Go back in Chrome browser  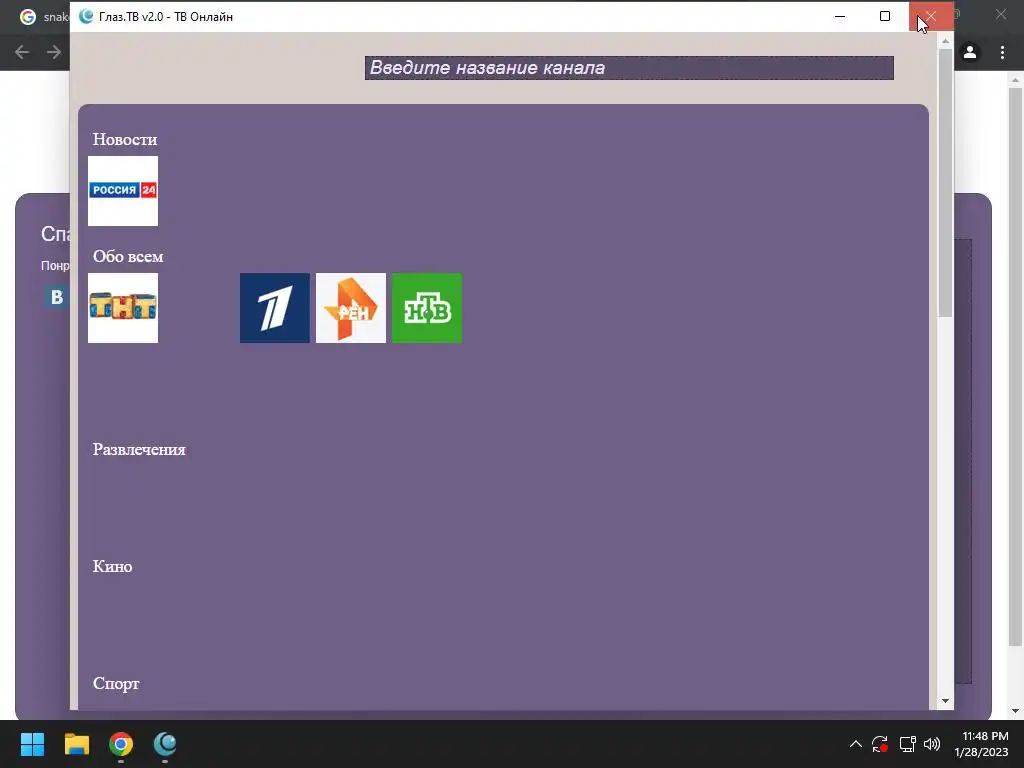(x=22, y=52)
